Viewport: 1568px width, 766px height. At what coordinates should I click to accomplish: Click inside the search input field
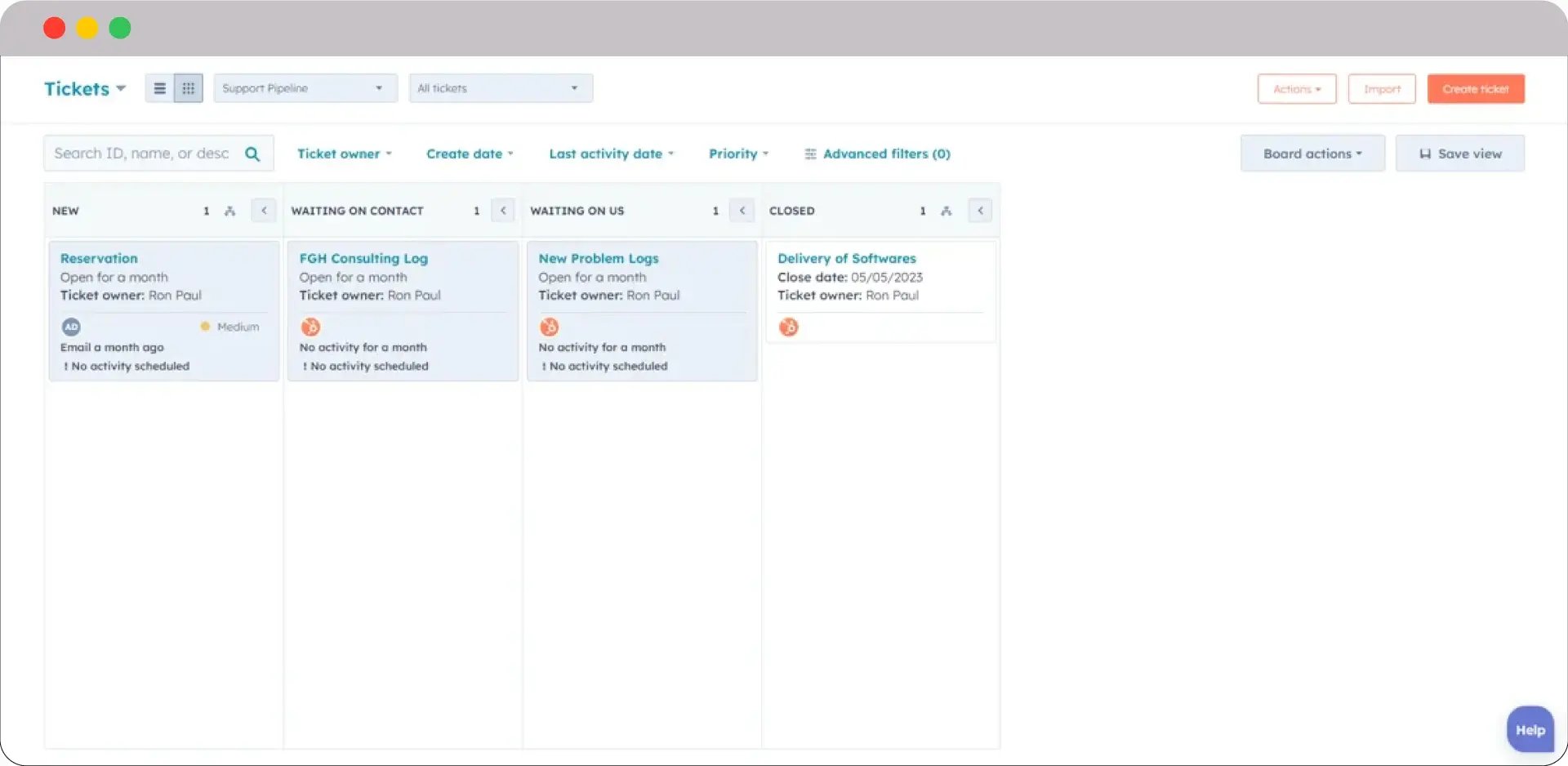[x=139, y=153]
